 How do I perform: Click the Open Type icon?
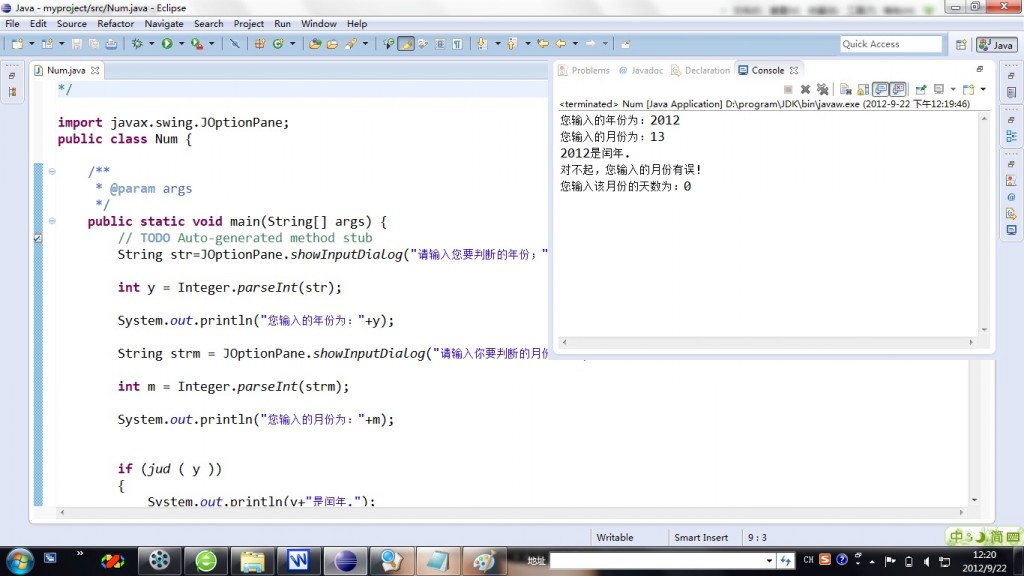pos(315,44)
